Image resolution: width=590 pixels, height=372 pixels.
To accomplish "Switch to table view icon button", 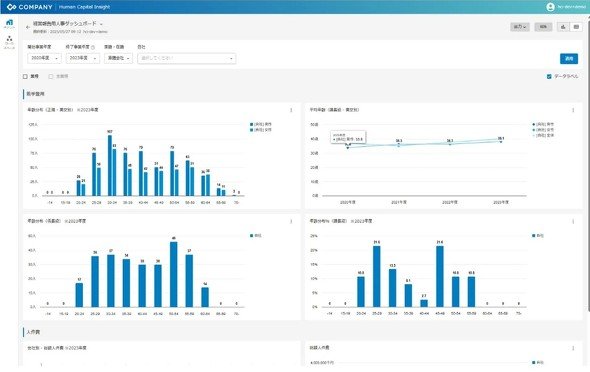I will (576, 27).
